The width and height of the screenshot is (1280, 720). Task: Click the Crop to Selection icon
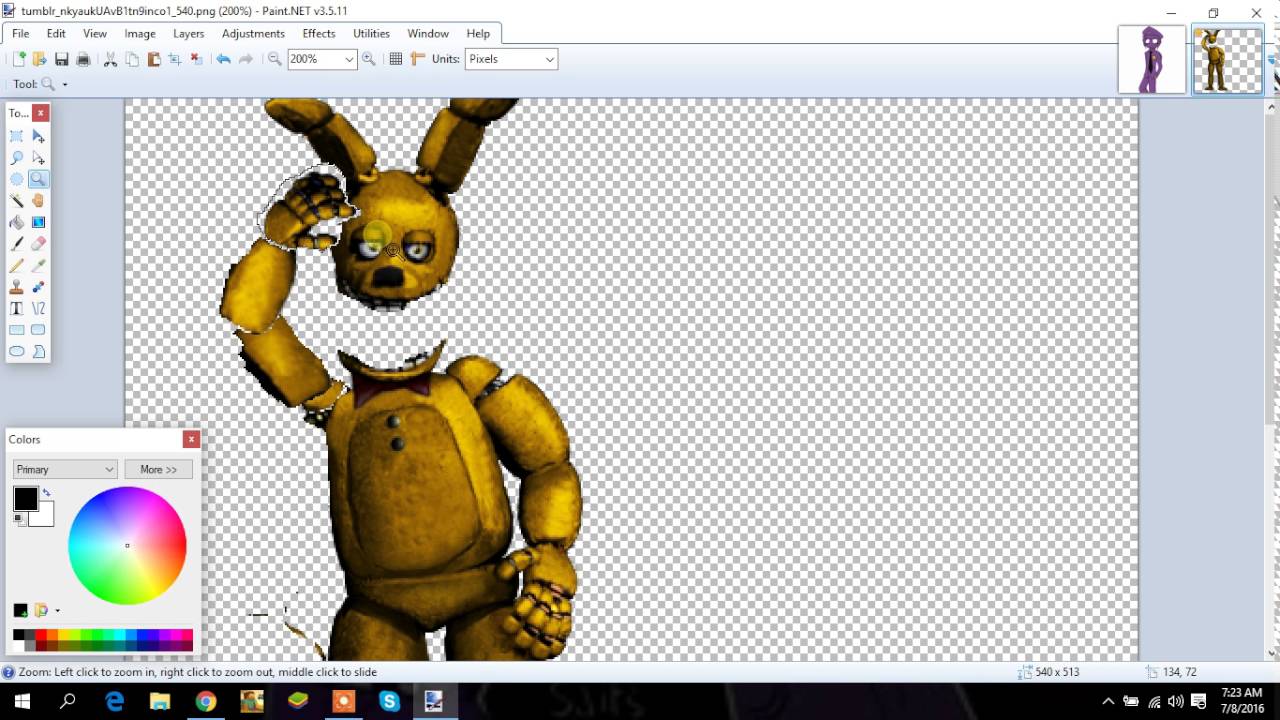[x=174, y=59]
